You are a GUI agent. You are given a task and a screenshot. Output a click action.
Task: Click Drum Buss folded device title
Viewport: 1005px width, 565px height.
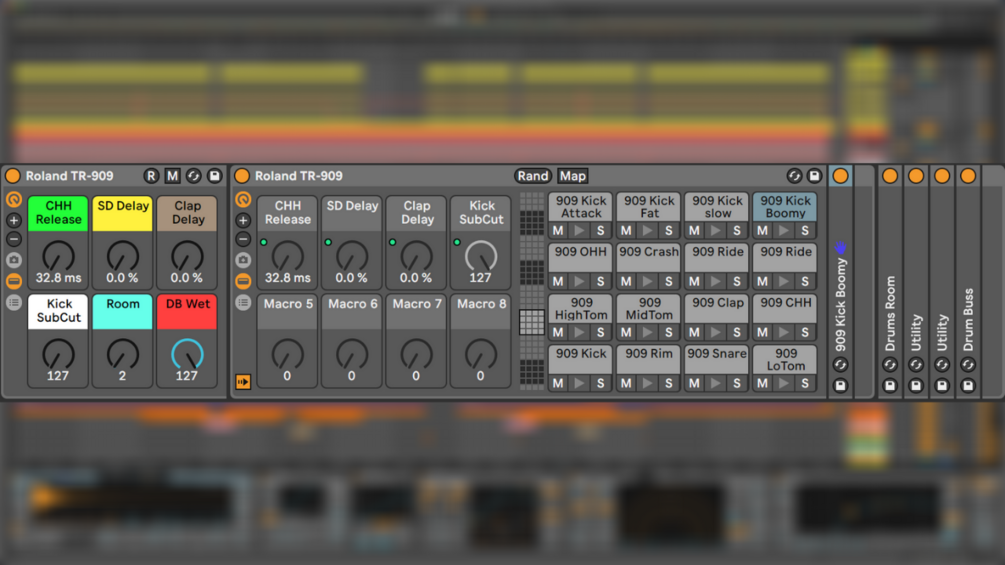tap(968, 320)
